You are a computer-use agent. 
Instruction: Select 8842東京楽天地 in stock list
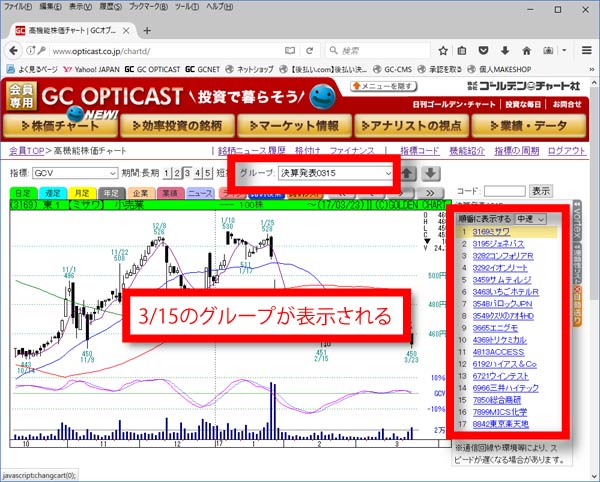click(501, 424)
